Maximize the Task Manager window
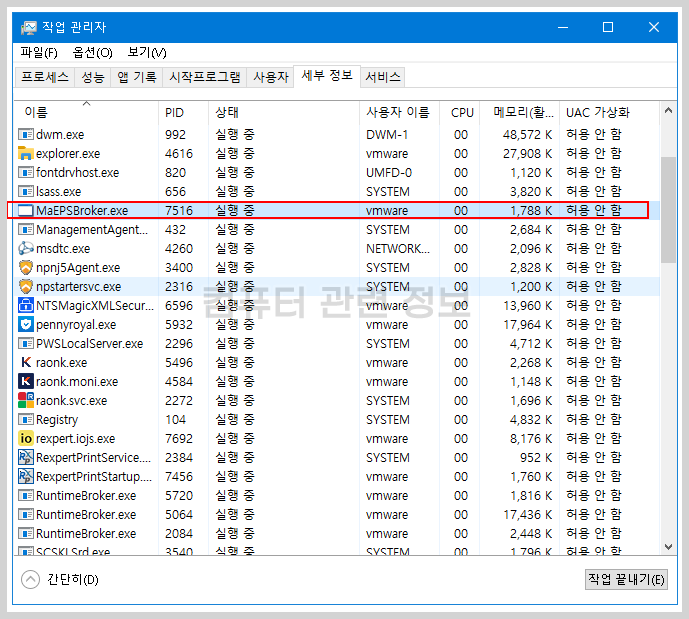Viewport: 689px width, 619px height. pos(608,27)
